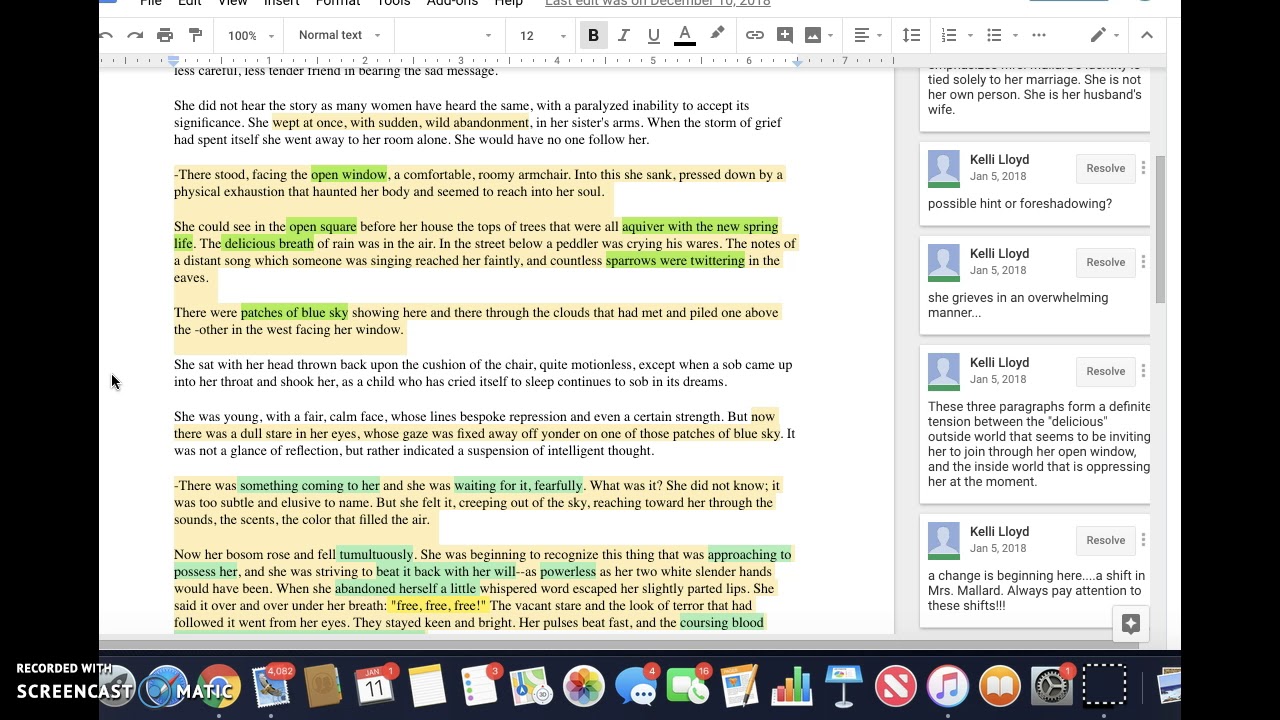Open Calendar app in the Dock
1280x720 pixels.
[375, 688]
